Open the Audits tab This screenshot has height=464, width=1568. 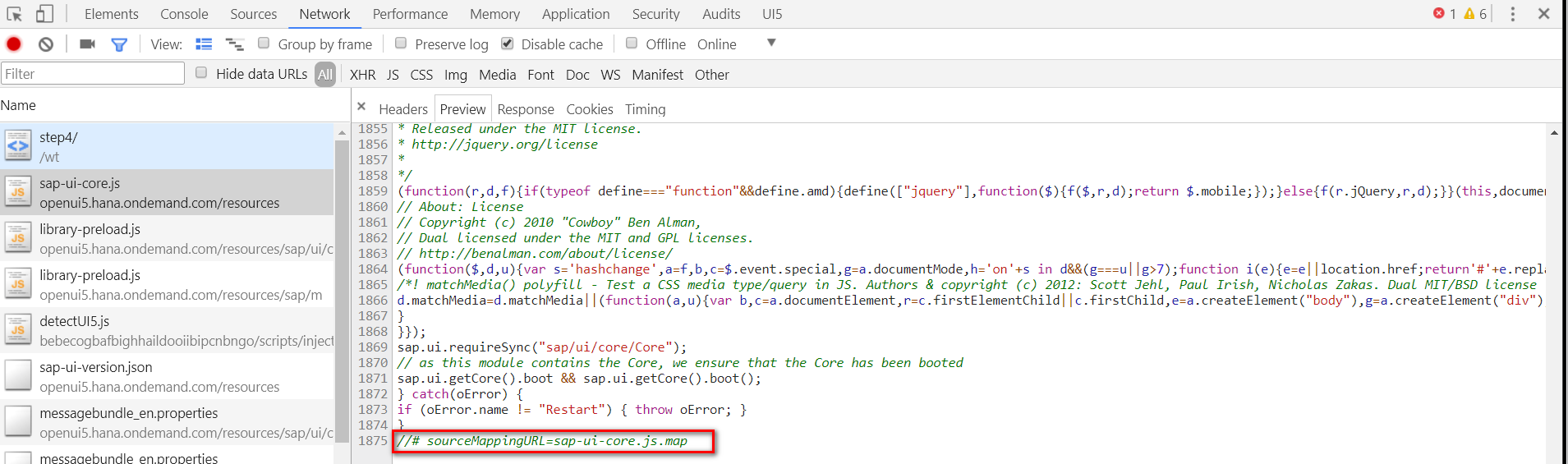pyautogui.click(x=721, y=14)
